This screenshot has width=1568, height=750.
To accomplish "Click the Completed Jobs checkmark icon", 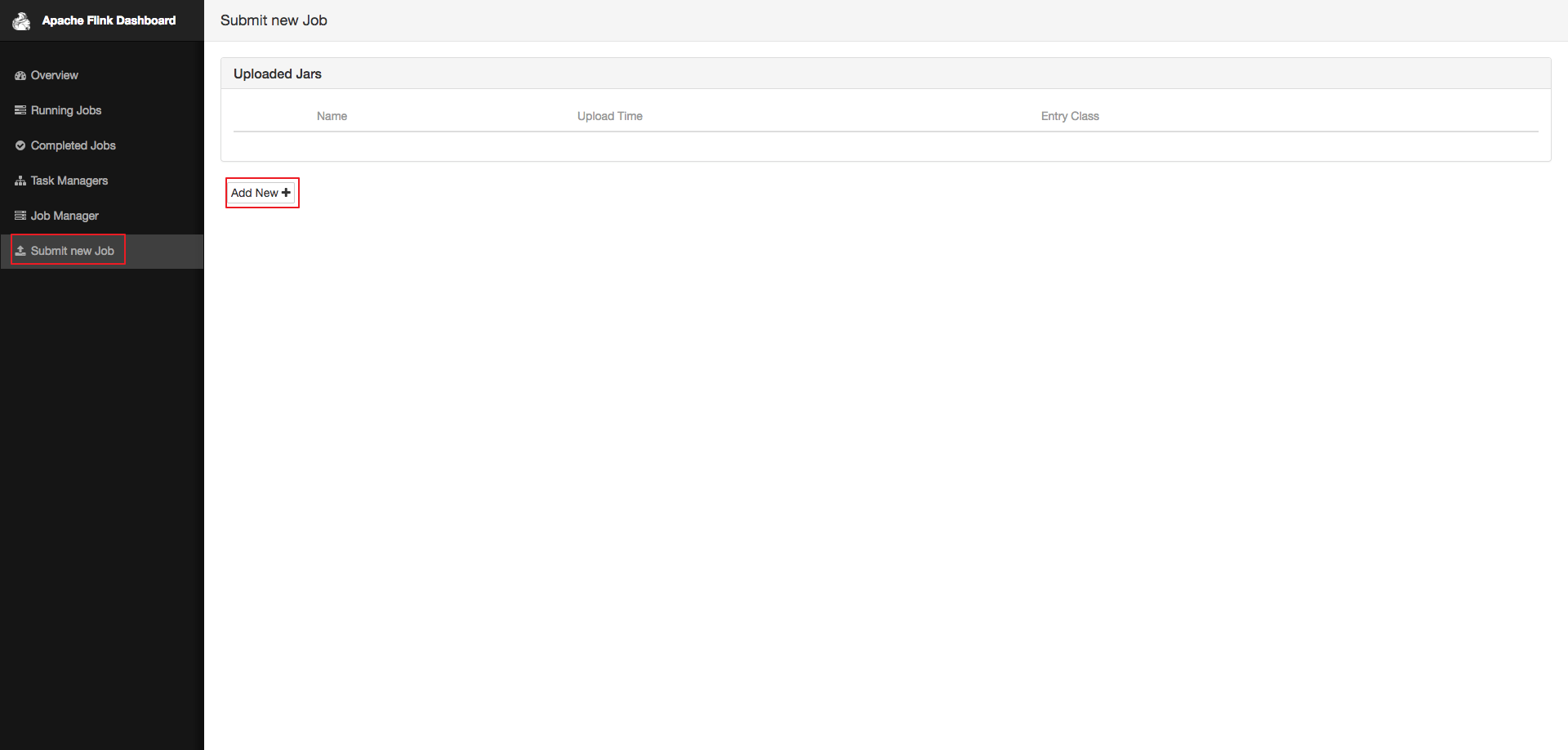I will pyautogui.click(x=20, y=145).
